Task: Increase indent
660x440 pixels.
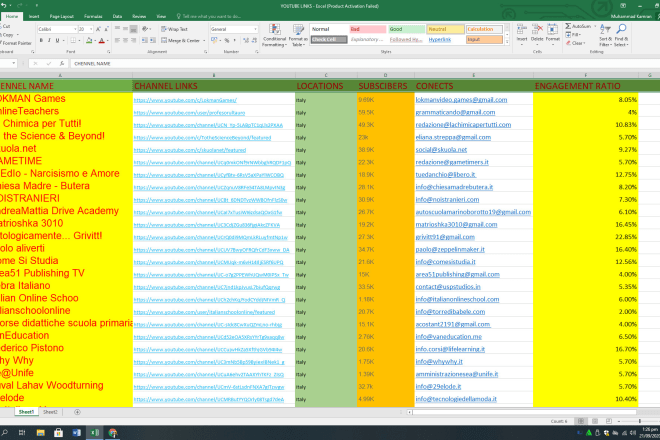Action: (x=152, y=40)
